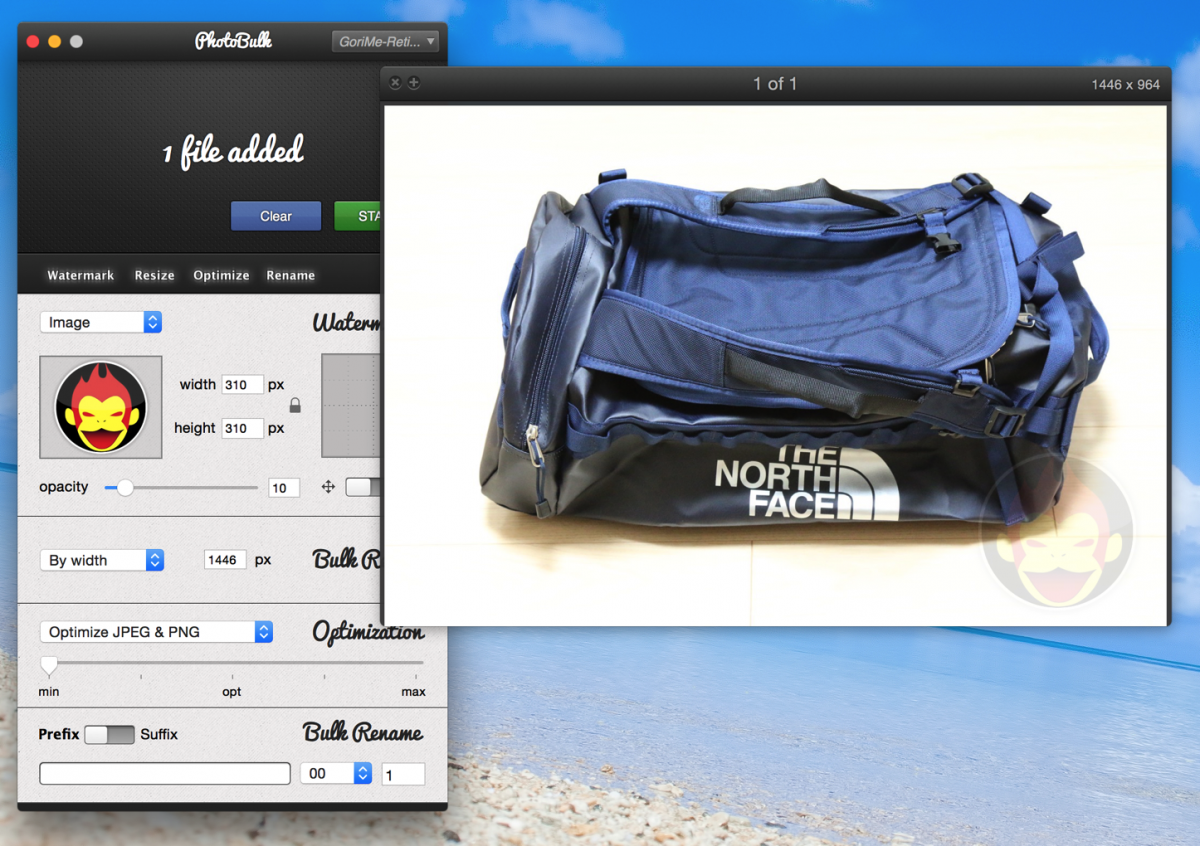
Task: Click the add (+) icon in preview window
Action: pos(413,83)
